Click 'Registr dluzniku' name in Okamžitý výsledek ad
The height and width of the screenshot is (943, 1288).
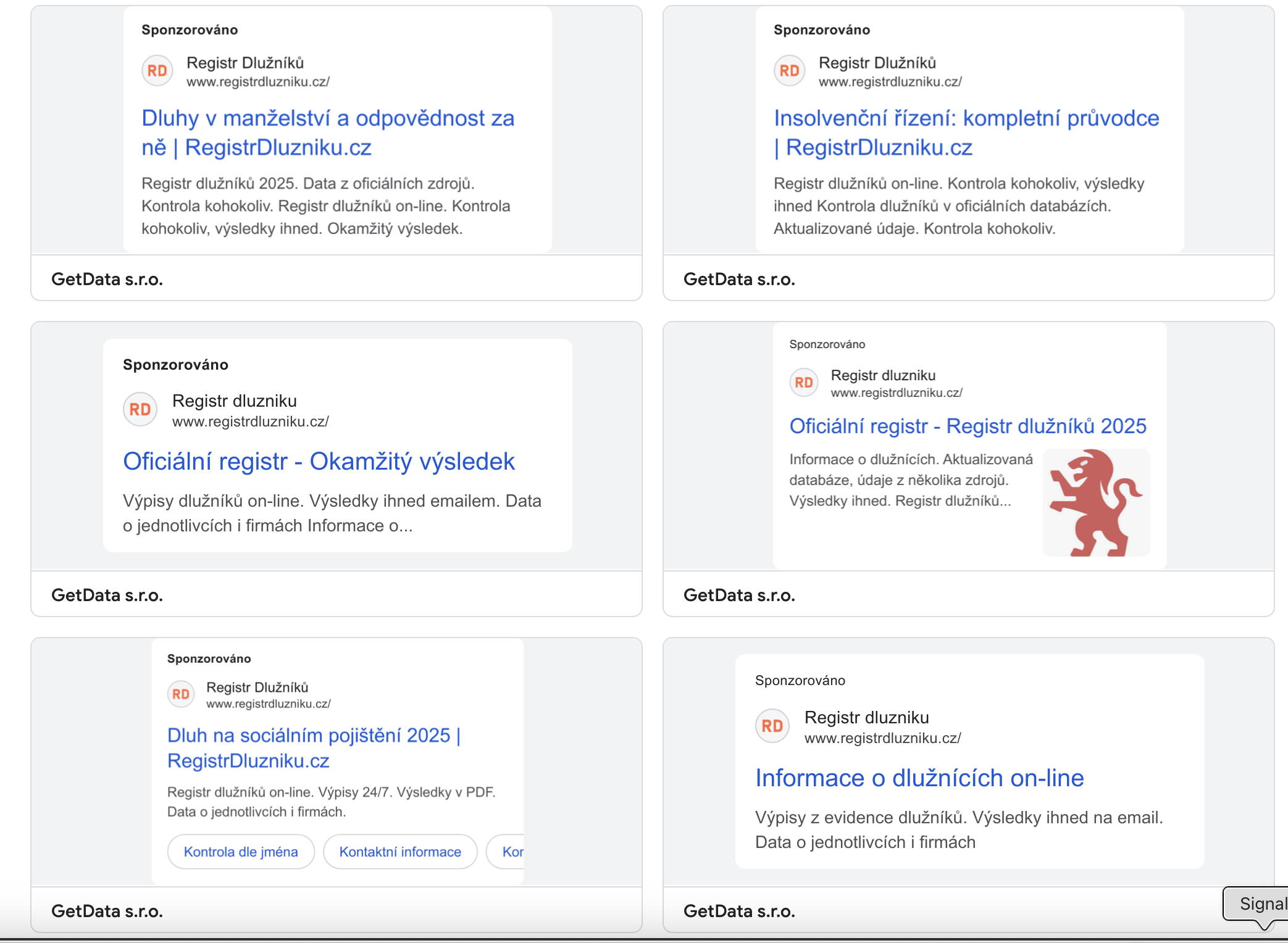(x=235, y=401)
